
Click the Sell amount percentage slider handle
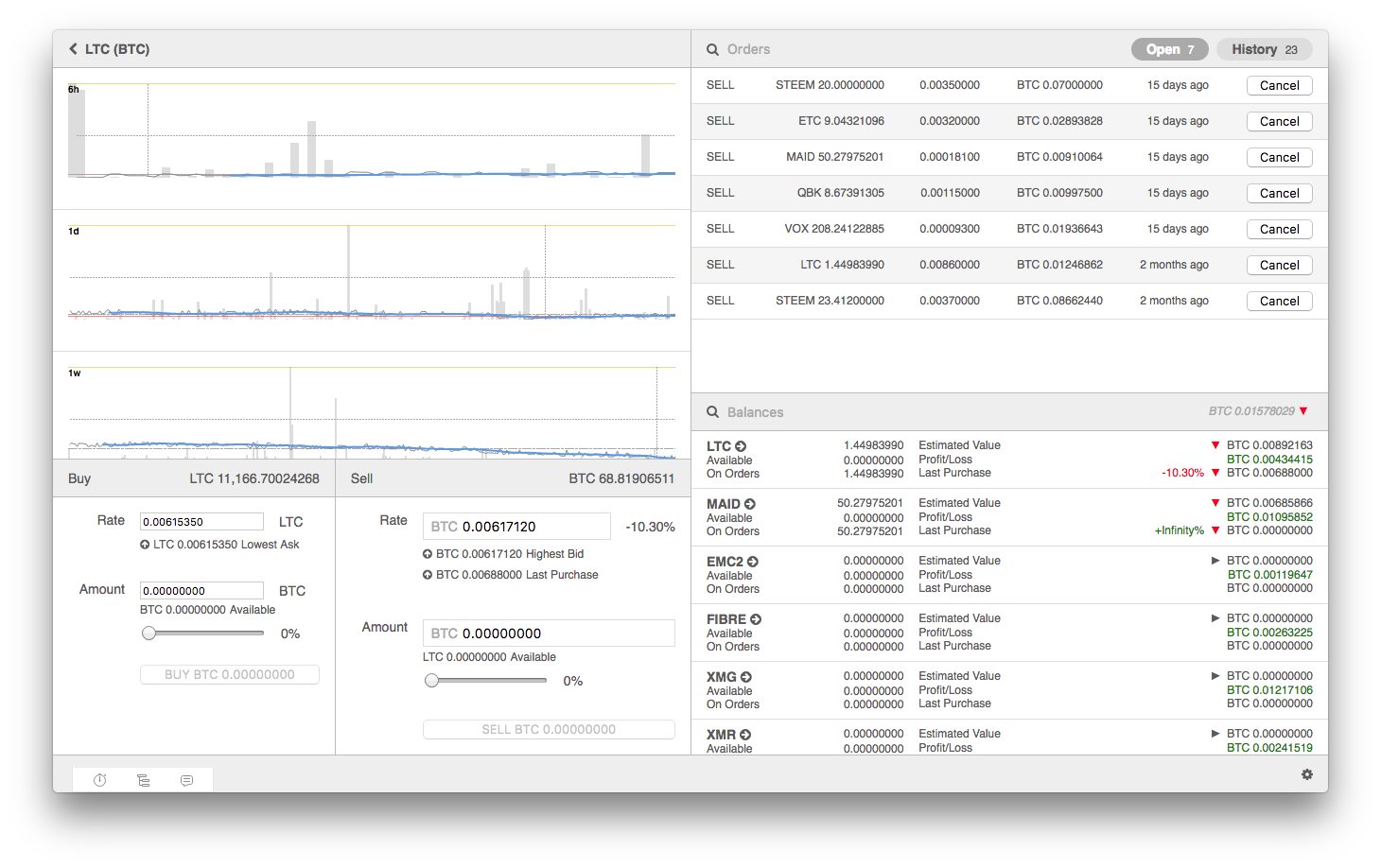point(431,680)
